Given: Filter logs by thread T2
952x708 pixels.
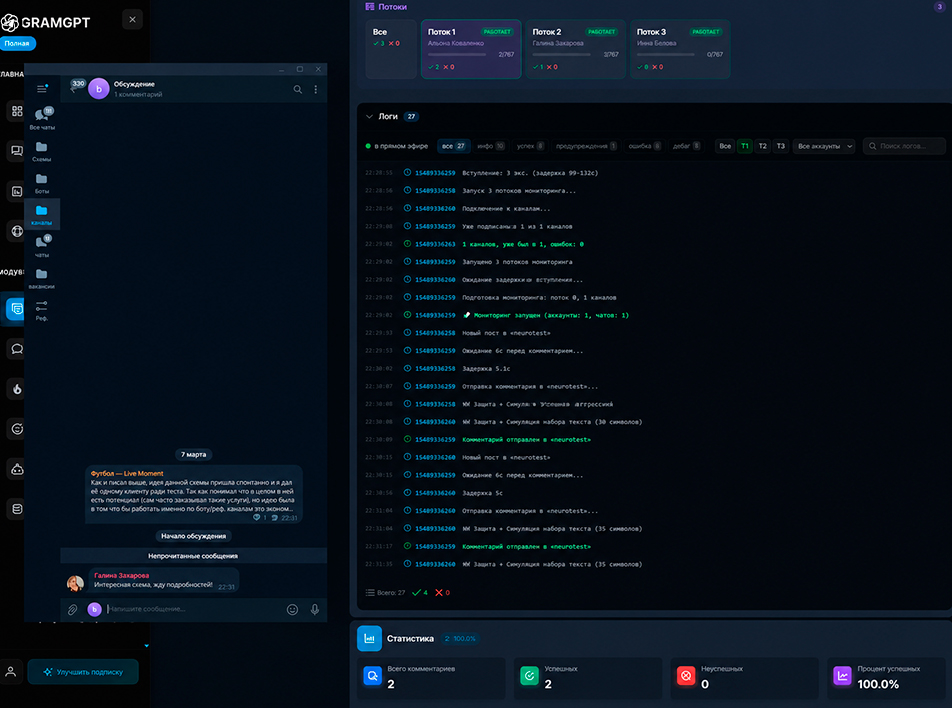Looking at the screenshot, I should click(763, 146).
